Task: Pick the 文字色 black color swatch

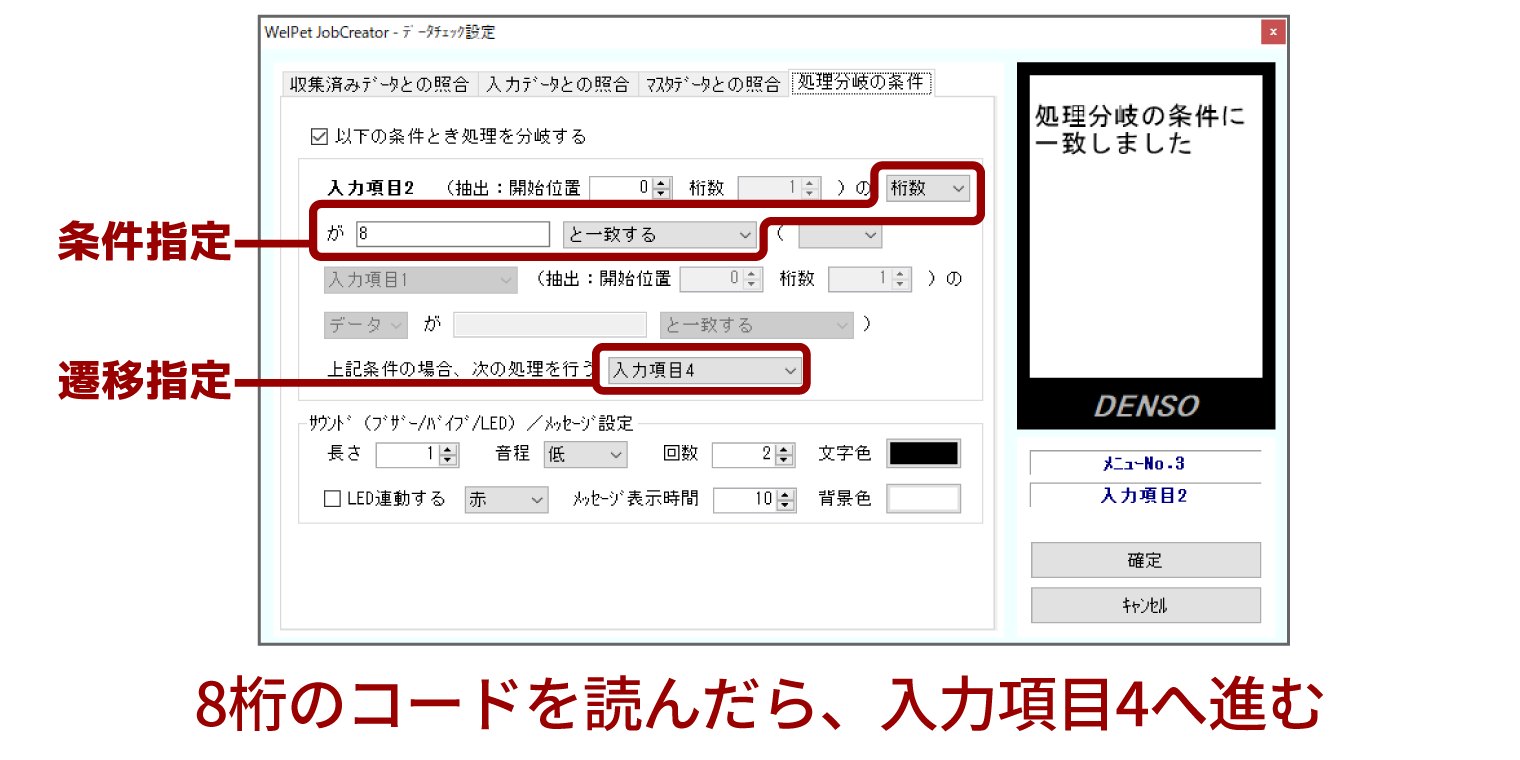Action: coord(924,454)
